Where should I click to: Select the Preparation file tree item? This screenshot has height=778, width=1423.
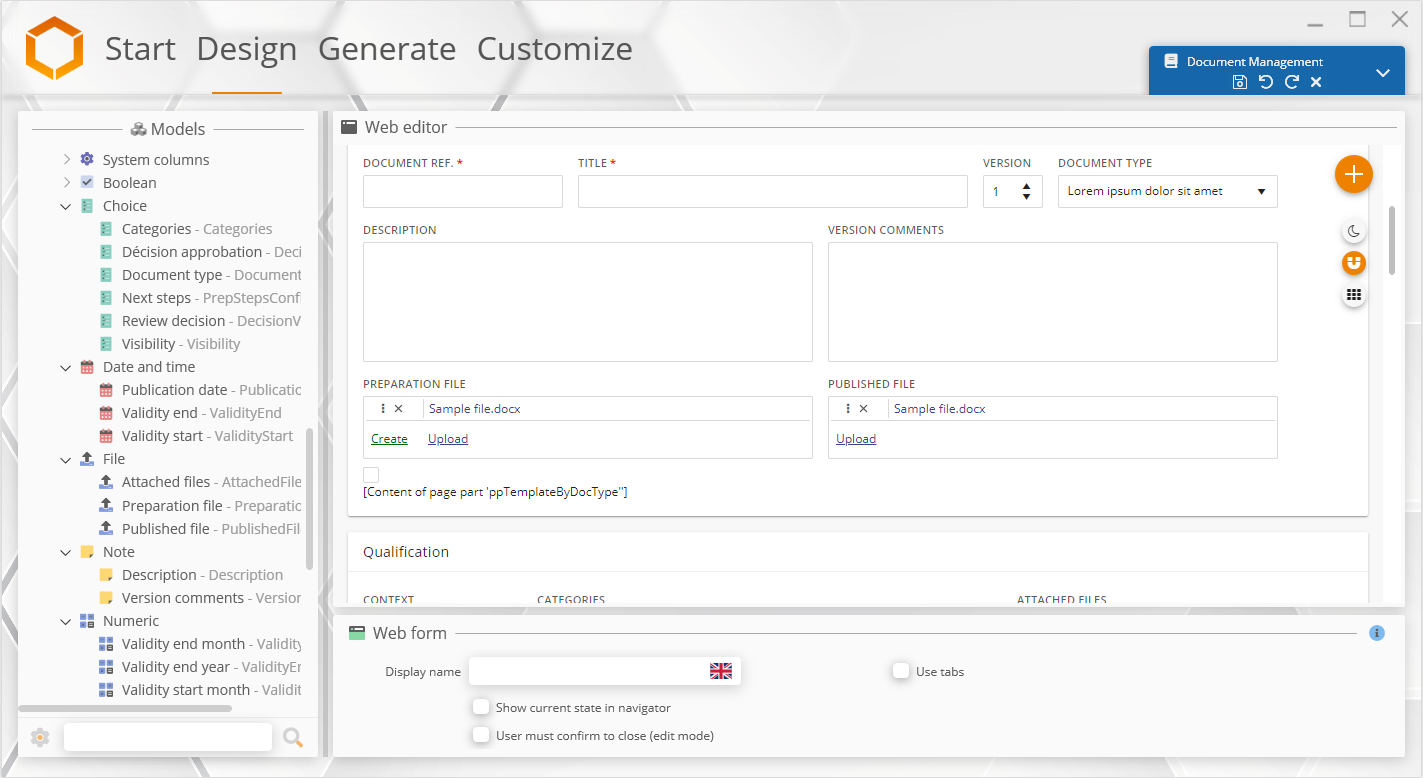click(x=200, y=506)
